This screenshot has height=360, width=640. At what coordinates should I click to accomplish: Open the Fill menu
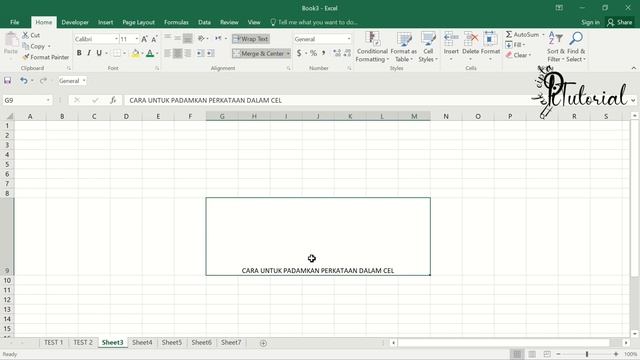pos(516,45)
